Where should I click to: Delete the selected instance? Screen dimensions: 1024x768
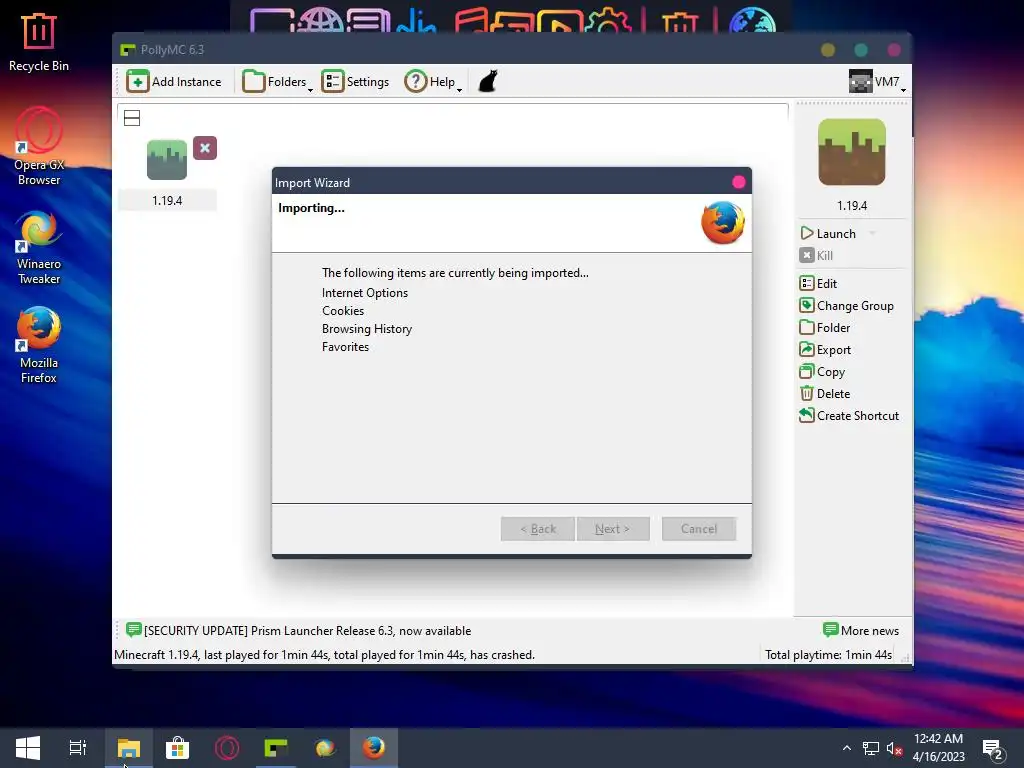click(x=825, y=394)
